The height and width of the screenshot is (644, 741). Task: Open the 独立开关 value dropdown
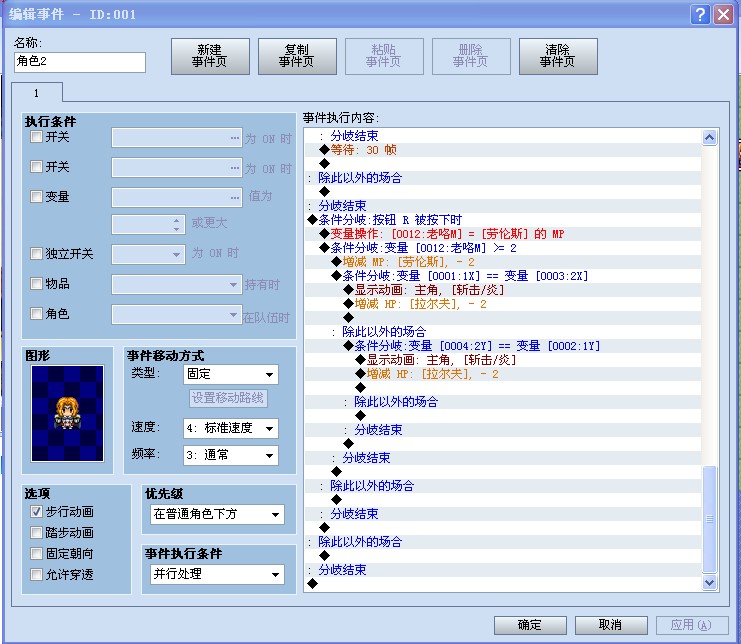148,254
